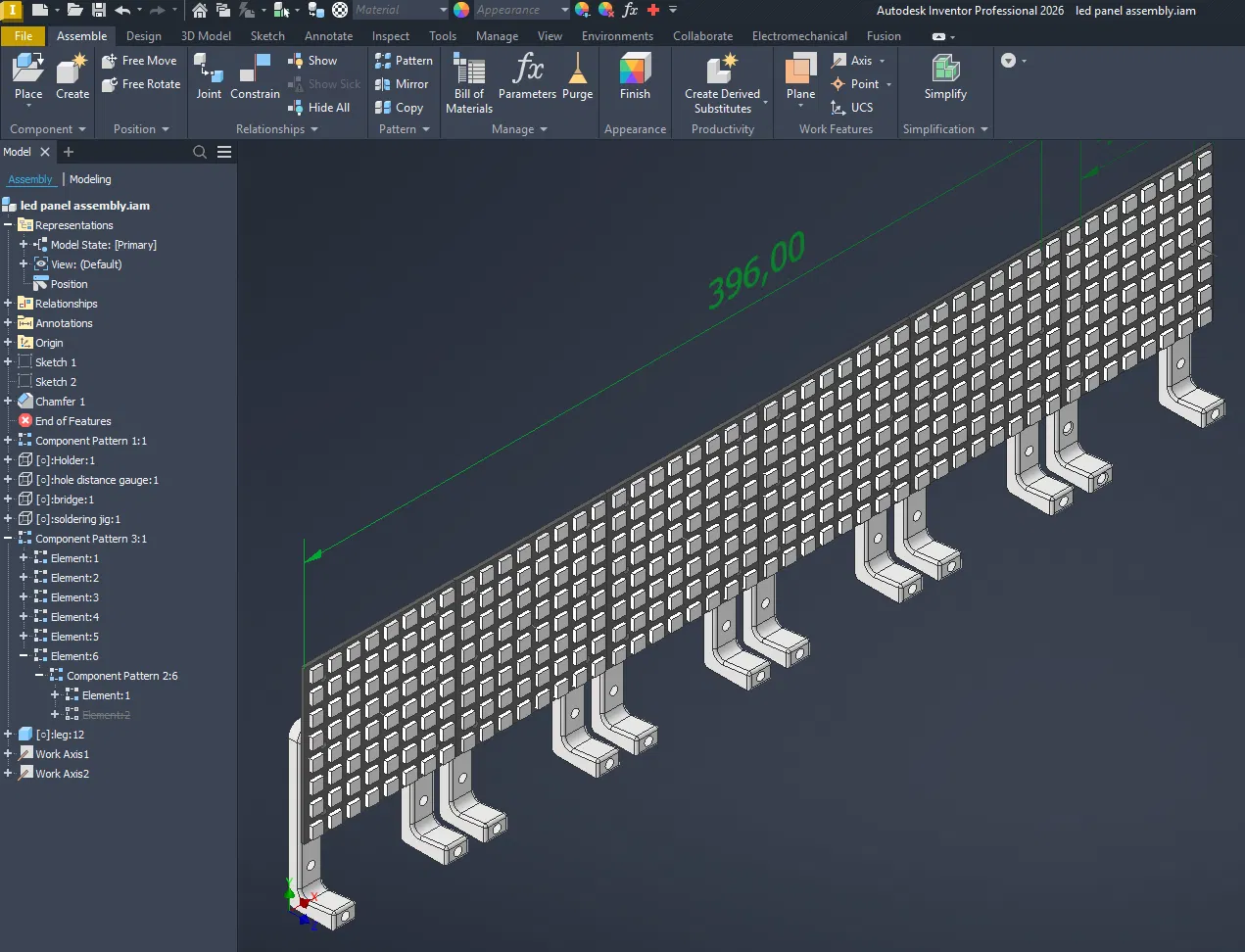Expand the Component Pattern 1:1 node
The height and width of the screenshot is (952, 1245).
8,441
